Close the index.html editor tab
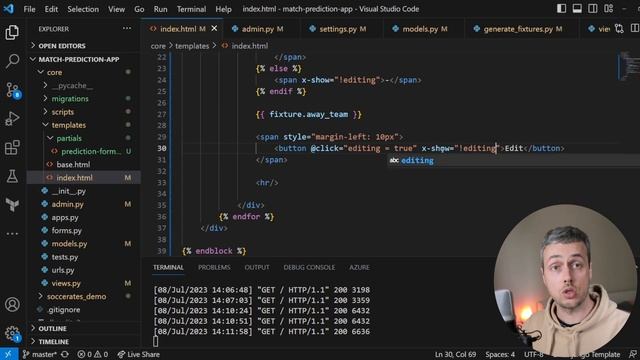Viewport: 640px width, 360px height. (x=214, y=29)
